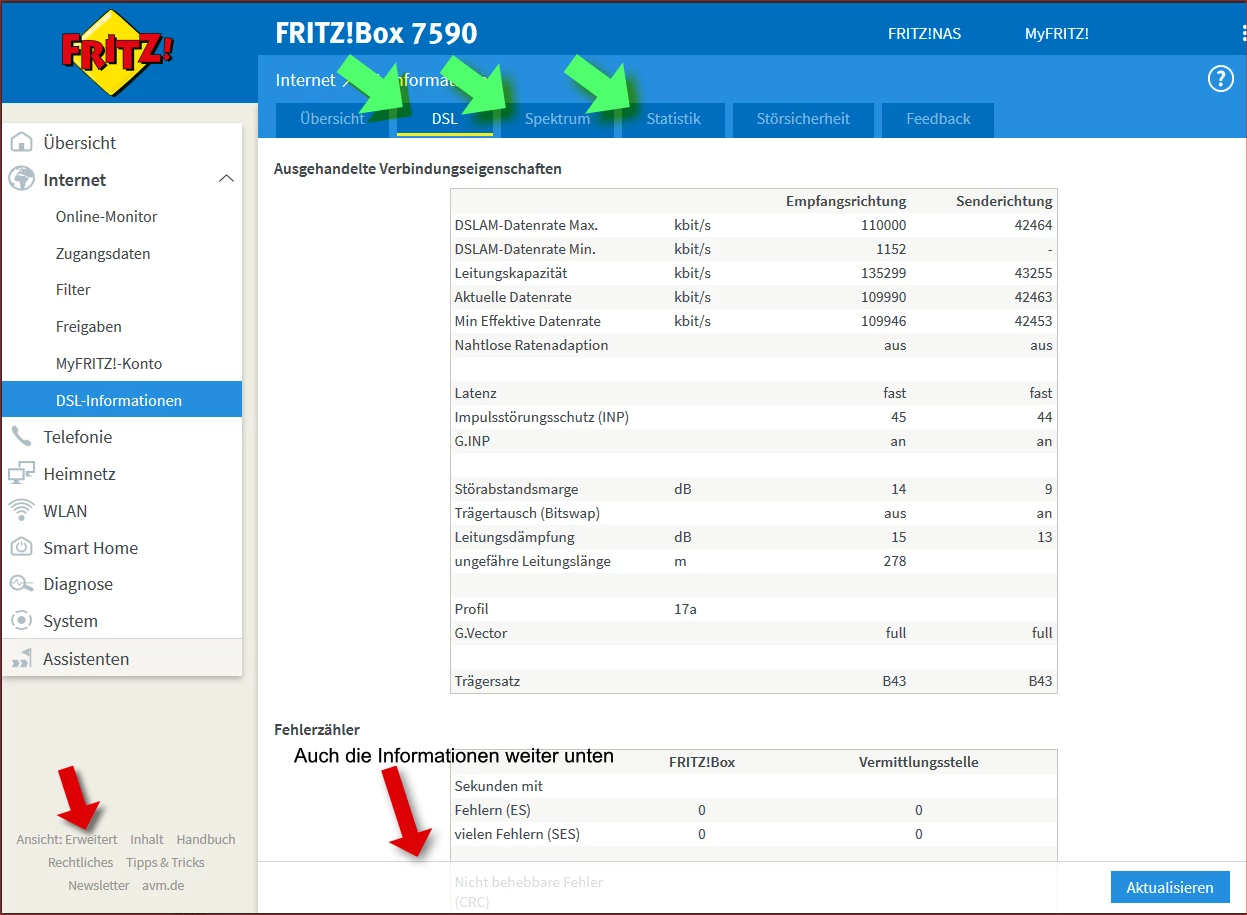The height and width of the screenshot is (915, 1247).
Task: Click Impulsstörungsschutz (INP) row label
Action: click(542, 417)
